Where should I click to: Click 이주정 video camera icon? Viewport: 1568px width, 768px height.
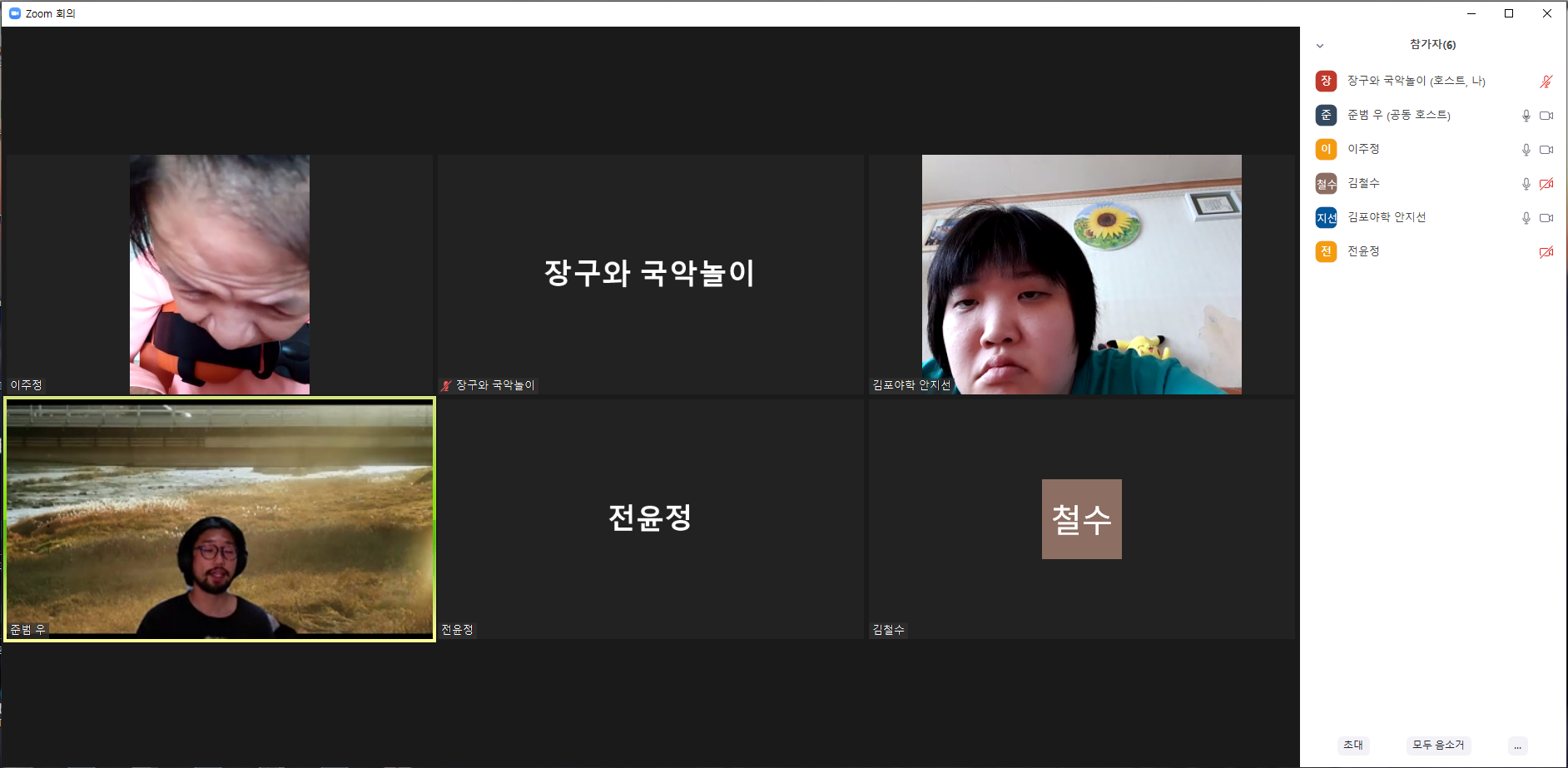tap(1546, 150)
